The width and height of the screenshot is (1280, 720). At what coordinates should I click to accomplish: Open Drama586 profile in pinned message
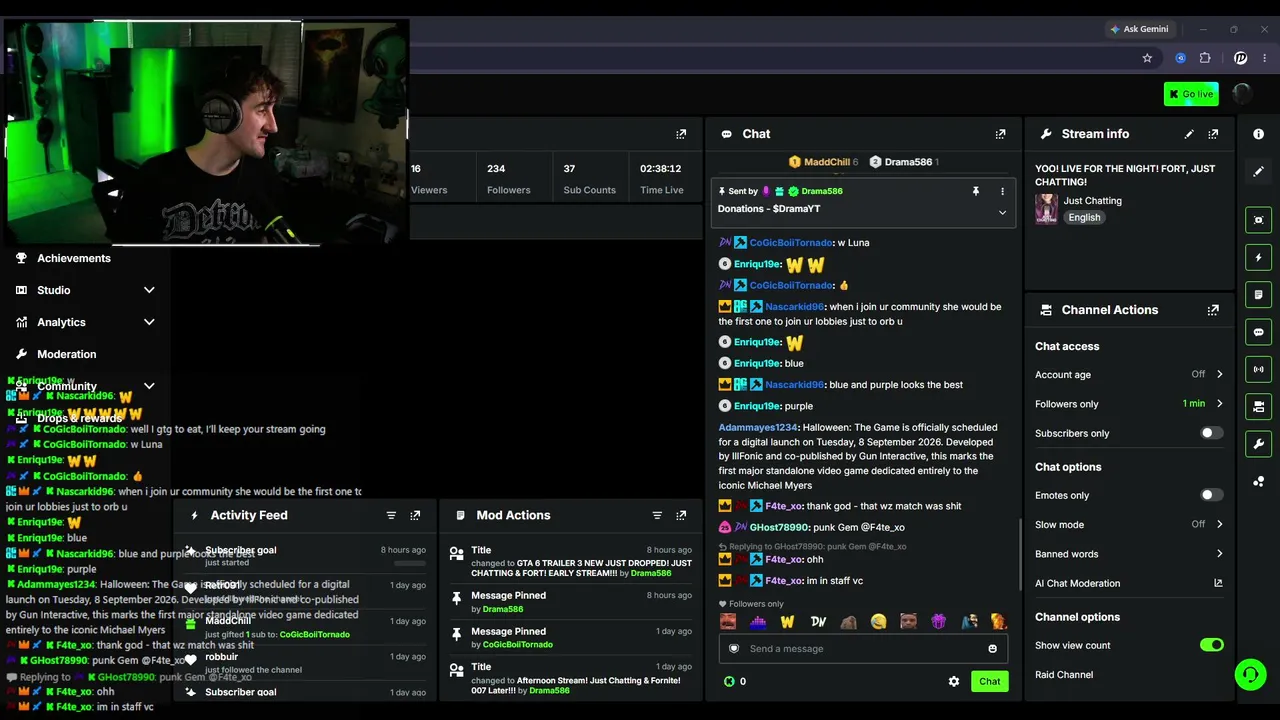(822, 191)
